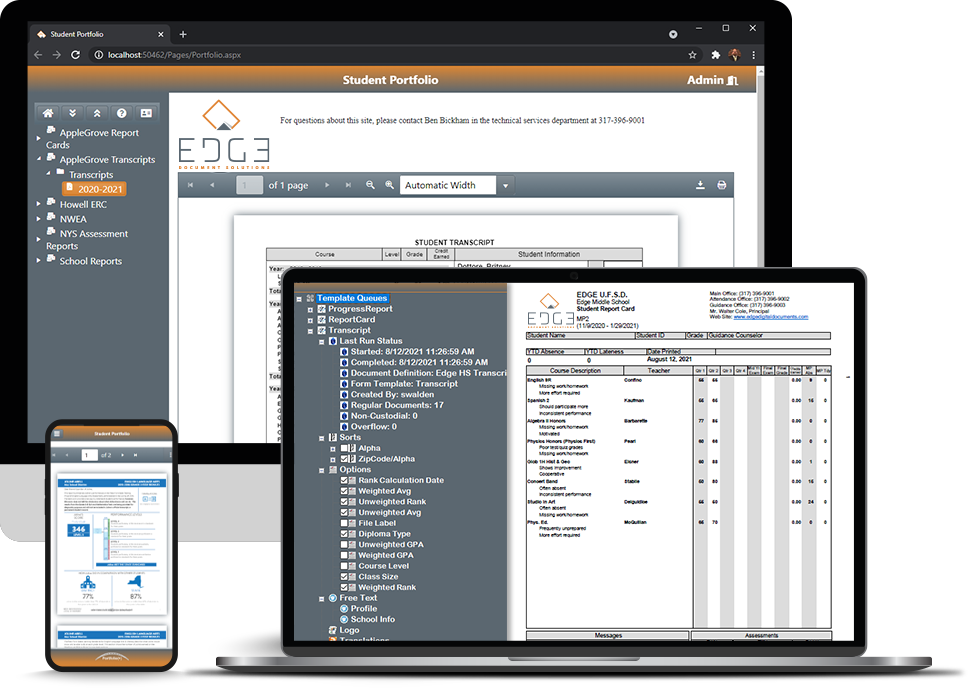Open a new browser tab with plus icon
The width and height of the screenshot is (968, 688).
183,35
